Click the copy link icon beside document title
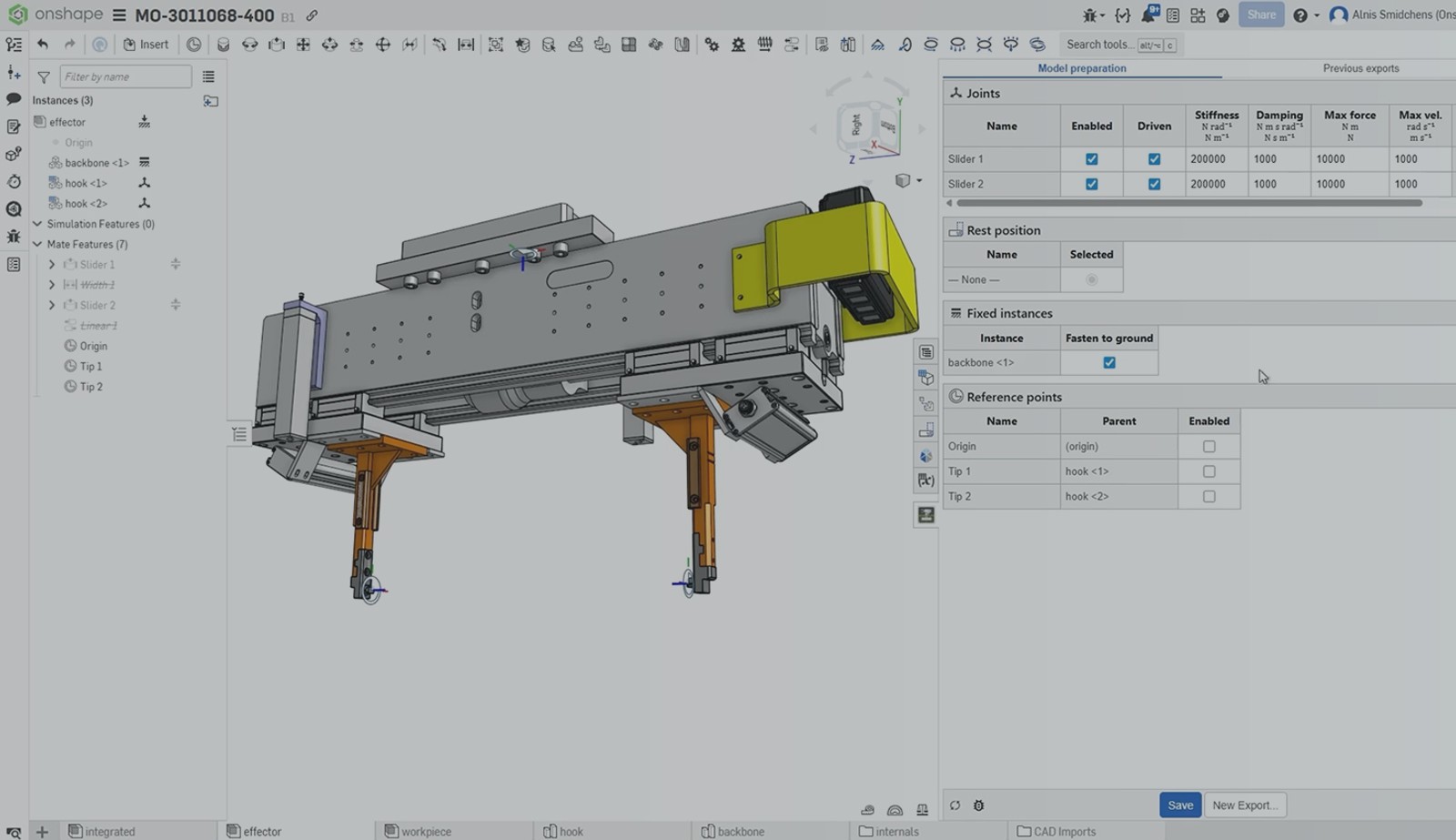 pos(312,15)
